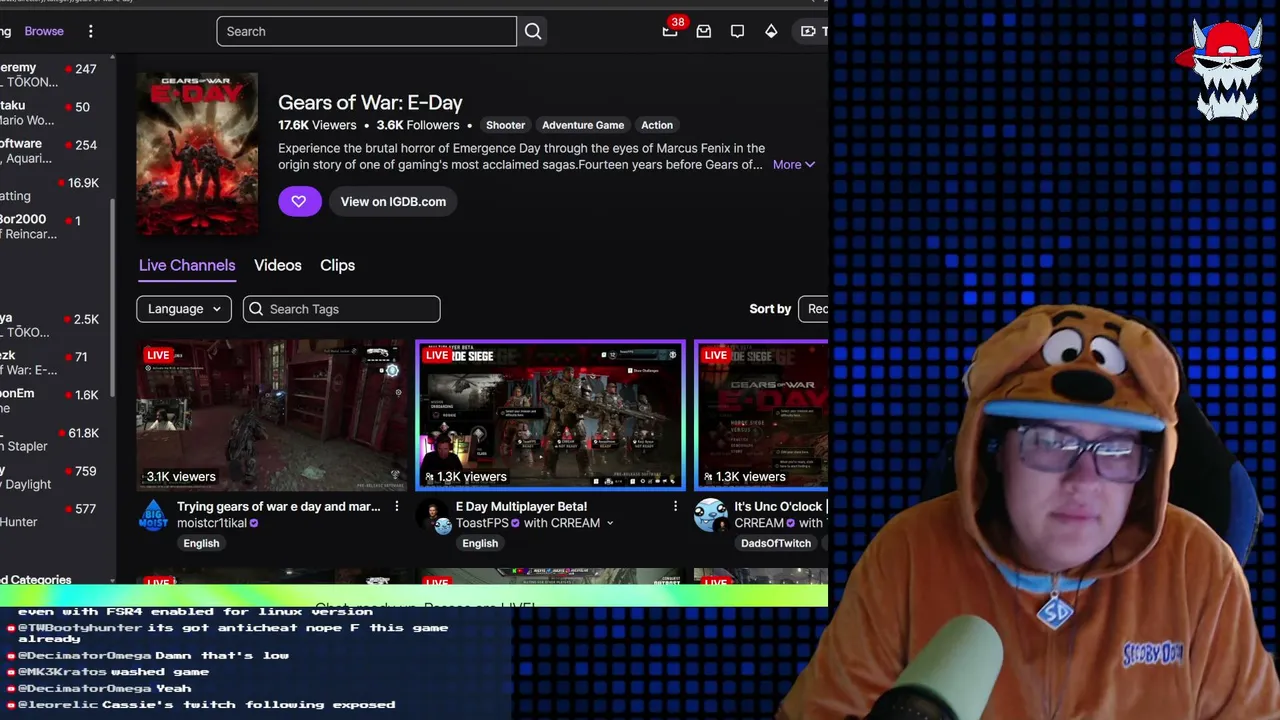Image resolution: width=1280 pixels, height=720 pixels.
Task: Switch to Live Channels tab
Action: click(187, 265)
